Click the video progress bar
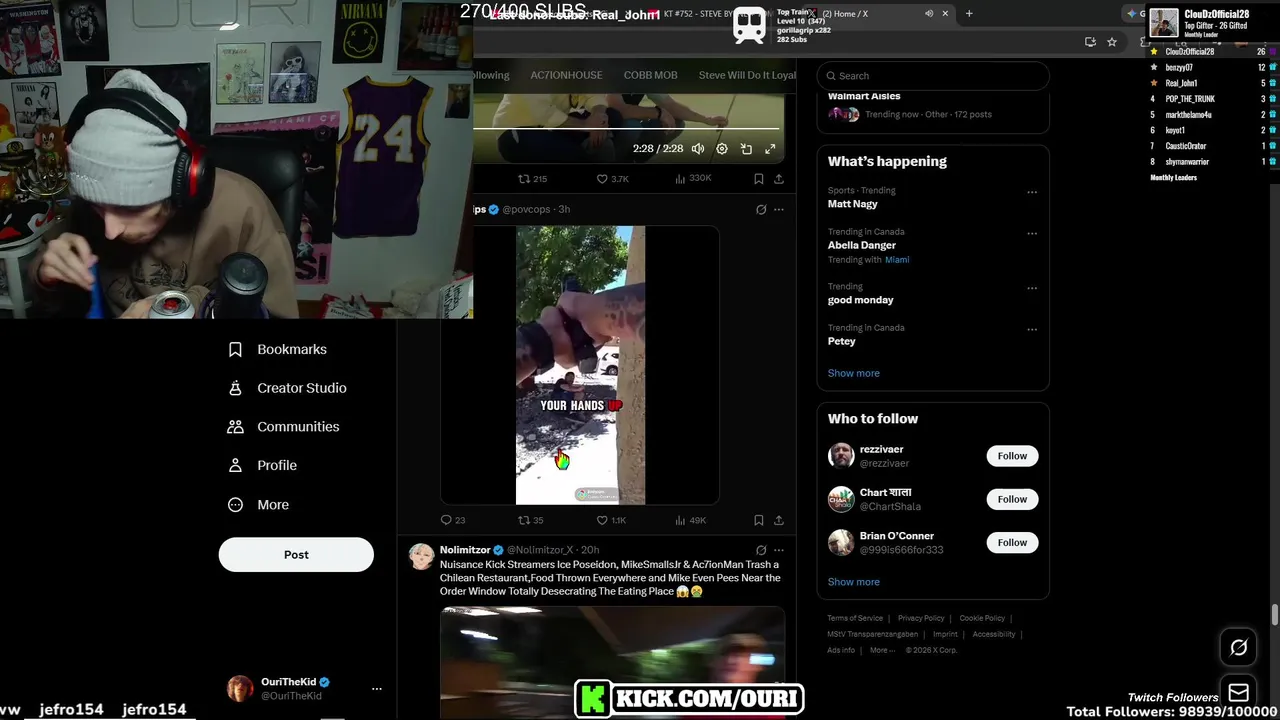The width and height of the screenshot is (1280, 720). point(626,128)
